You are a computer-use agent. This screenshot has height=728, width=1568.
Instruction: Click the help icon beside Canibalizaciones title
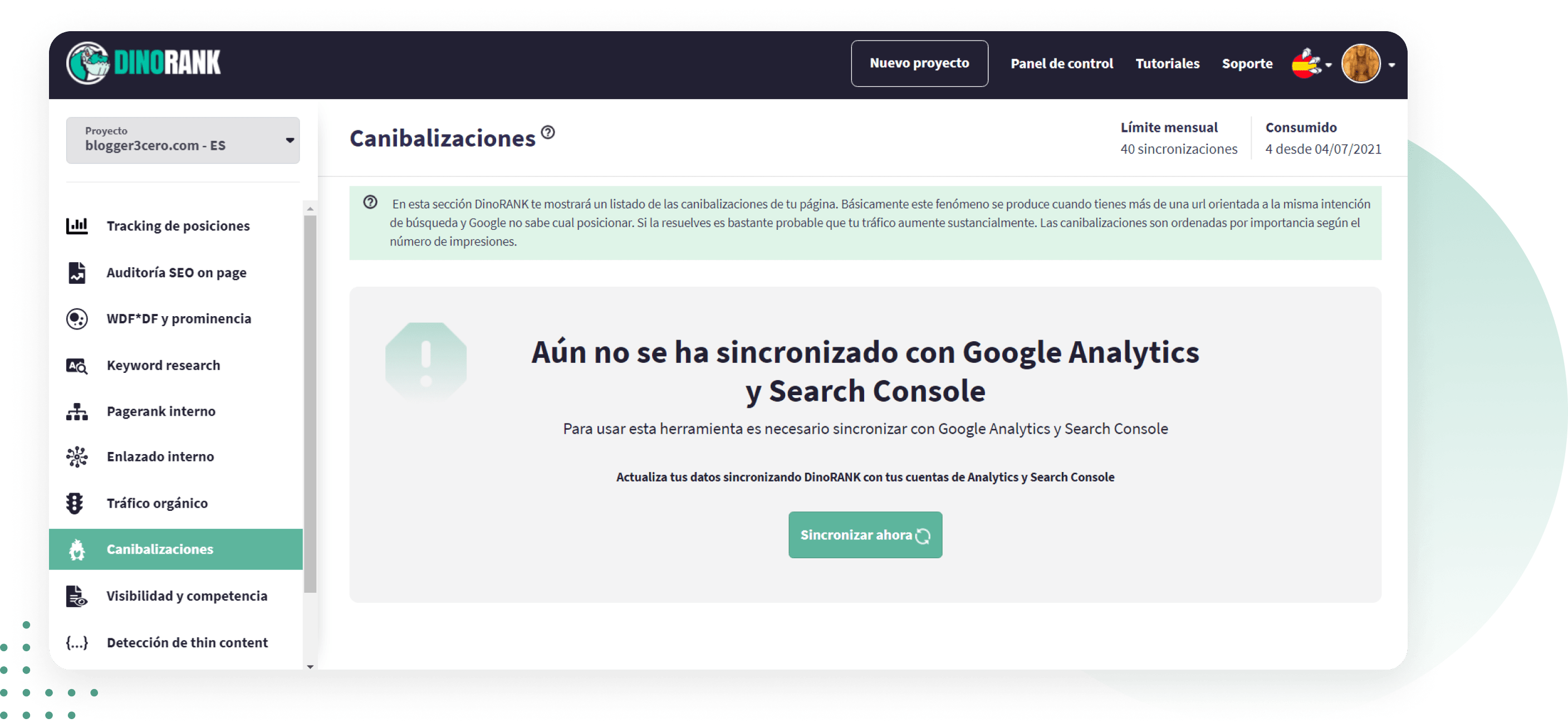pos(548,132)
